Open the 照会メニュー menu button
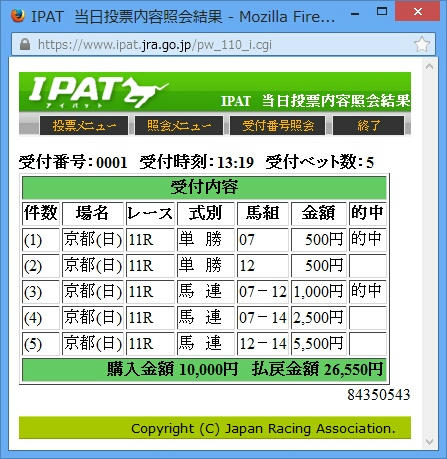The width and height of the screenshot is (447, 459). [179, 126]
